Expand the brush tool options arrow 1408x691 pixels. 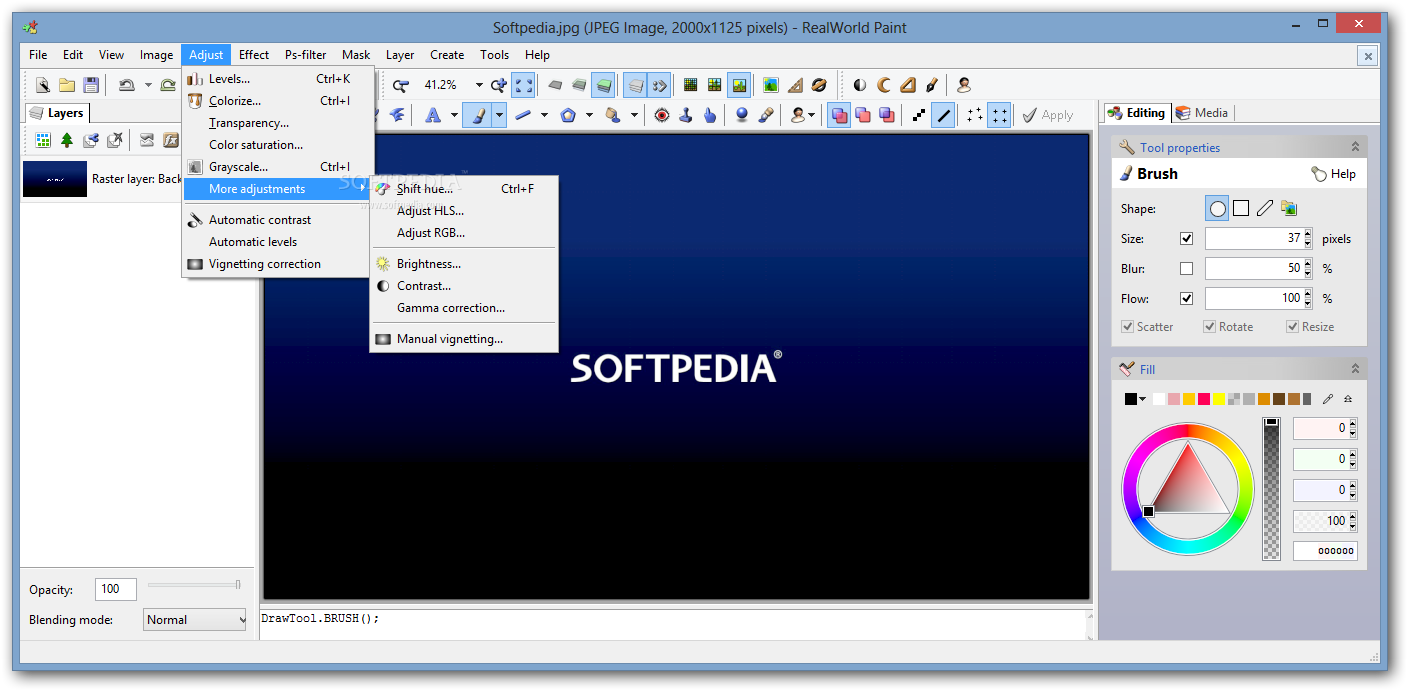499,115
